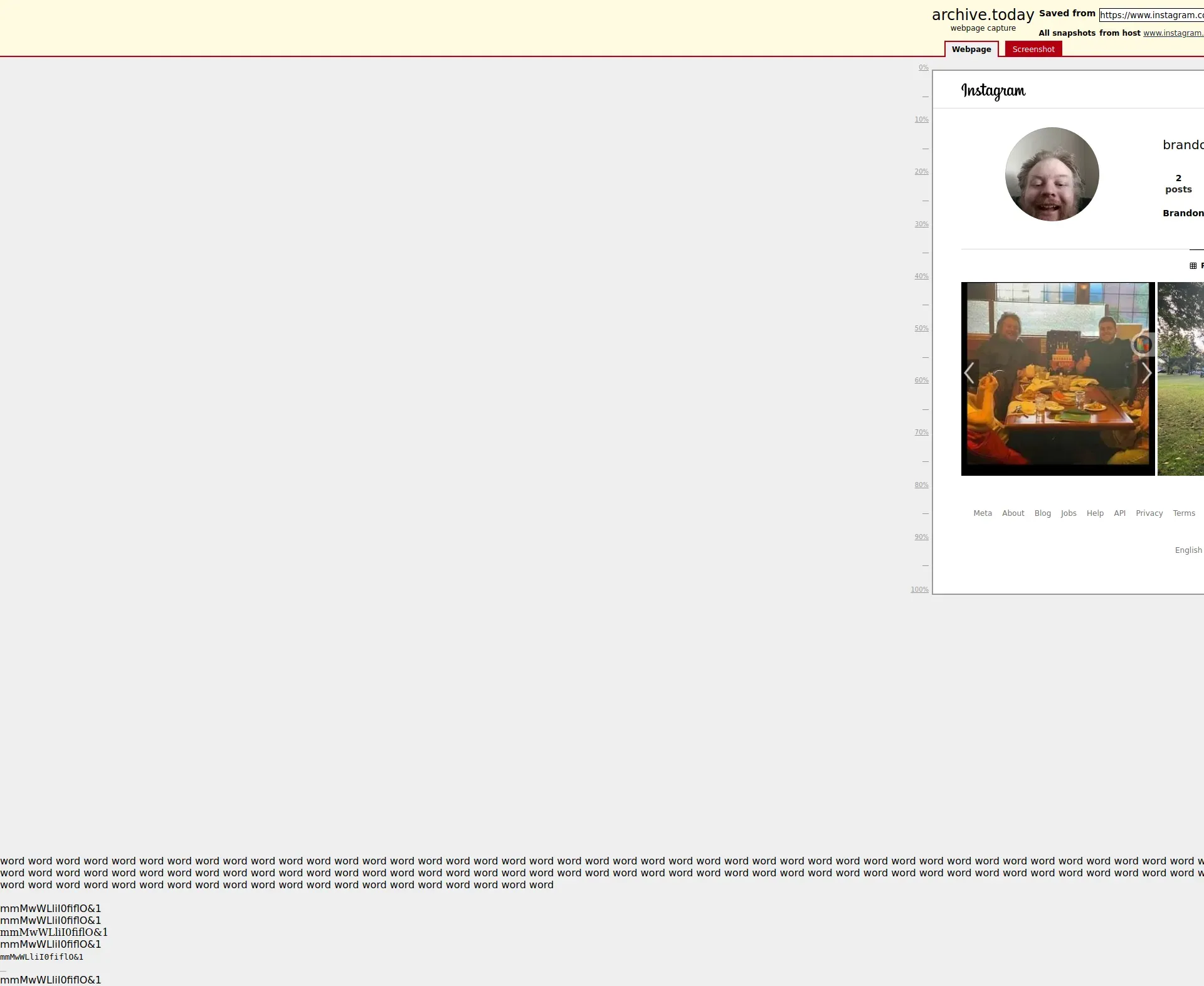Jump to 70% scroll marker

(921, 433)
